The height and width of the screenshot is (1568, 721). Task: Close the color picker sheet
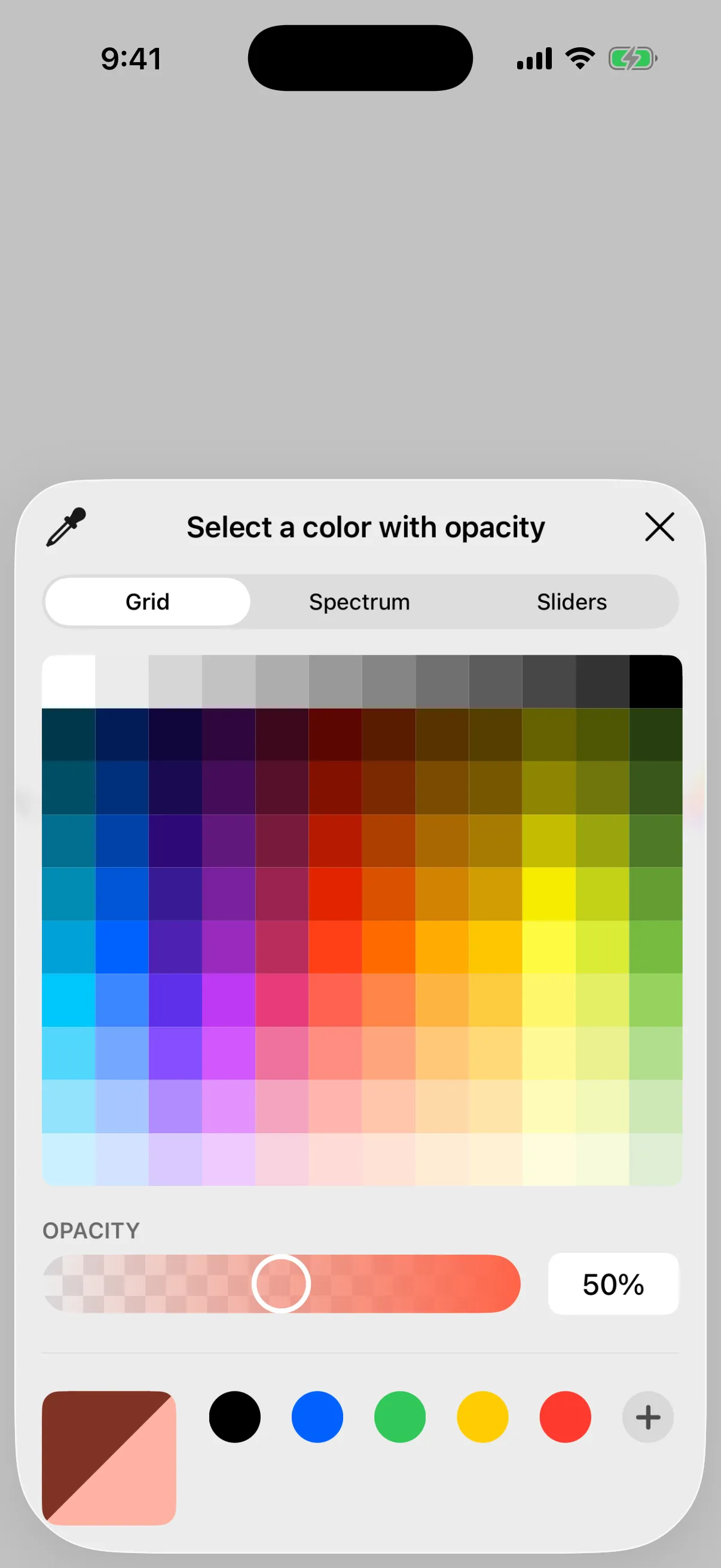[659, 526]
